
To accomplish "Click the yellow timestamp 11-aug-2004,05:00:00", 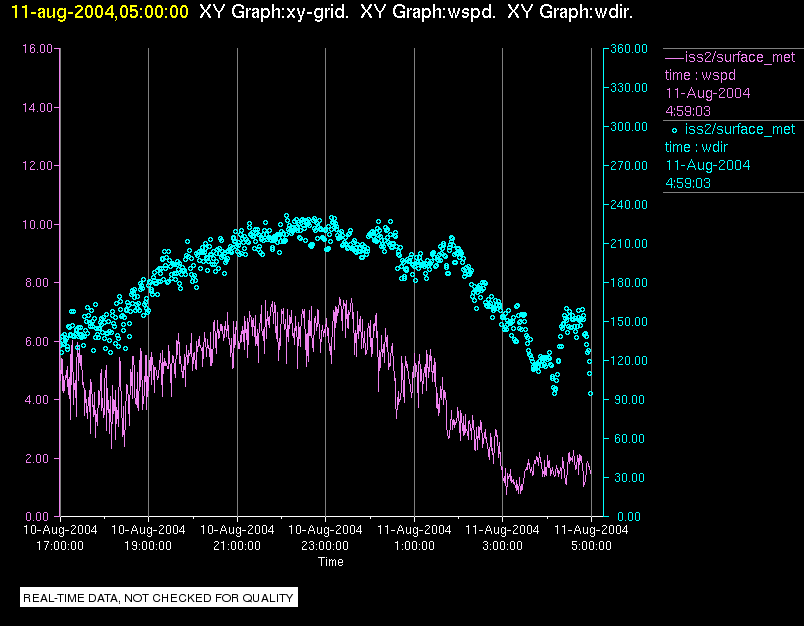I will (100, 11).
